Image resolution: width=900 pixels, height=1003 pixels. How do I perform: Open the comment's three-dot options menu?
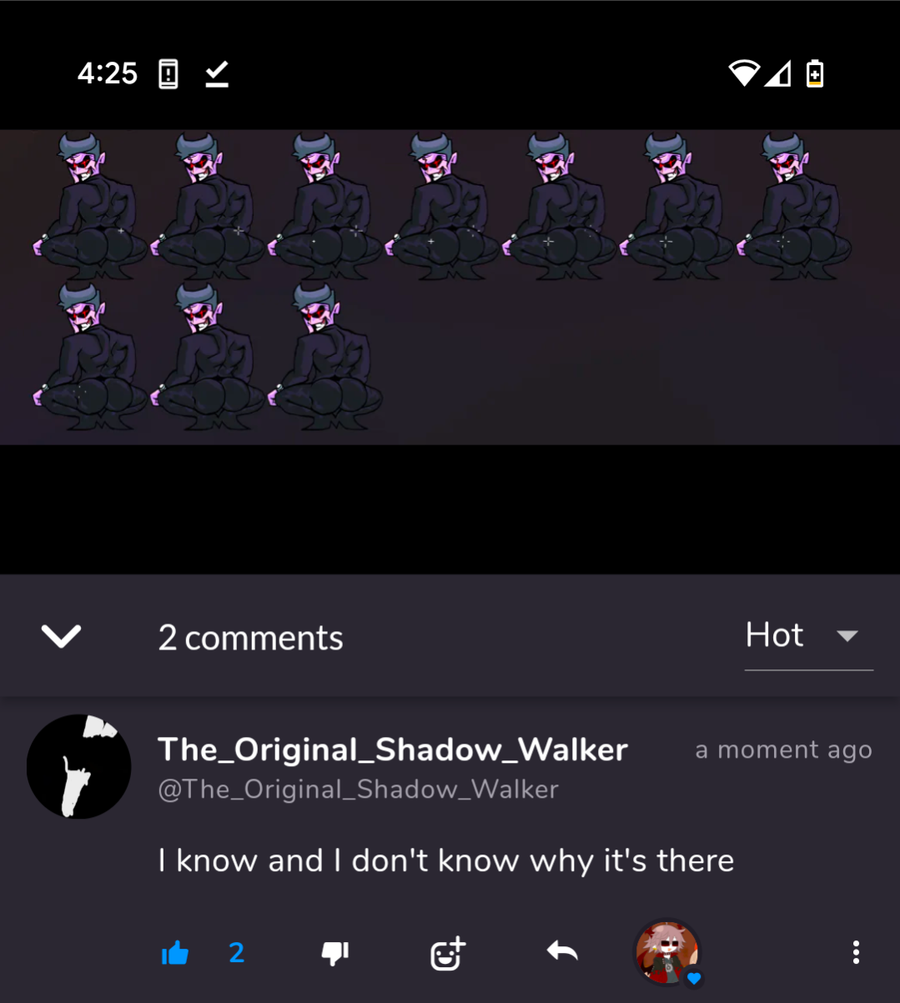tap(856, 952)
